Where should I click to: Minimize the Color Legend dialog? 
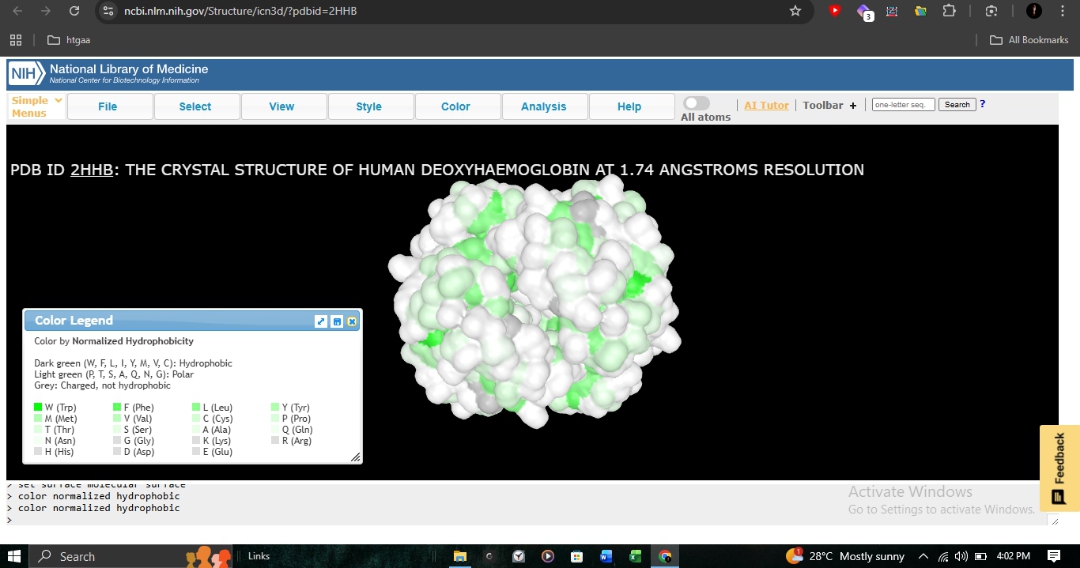click(x=337, y=322)
